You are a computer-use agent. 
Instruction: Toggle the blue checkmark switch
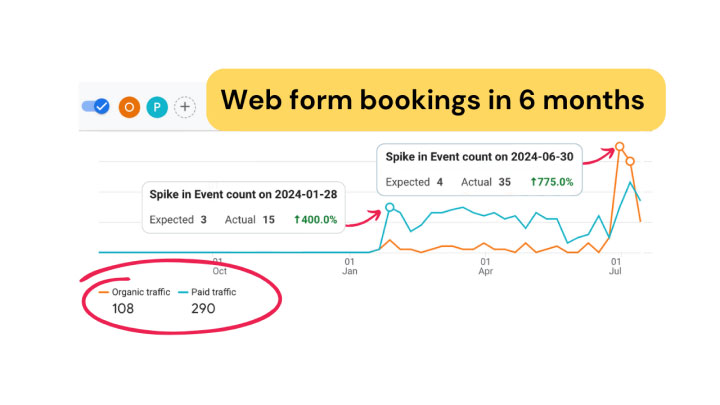coord(96,107)
